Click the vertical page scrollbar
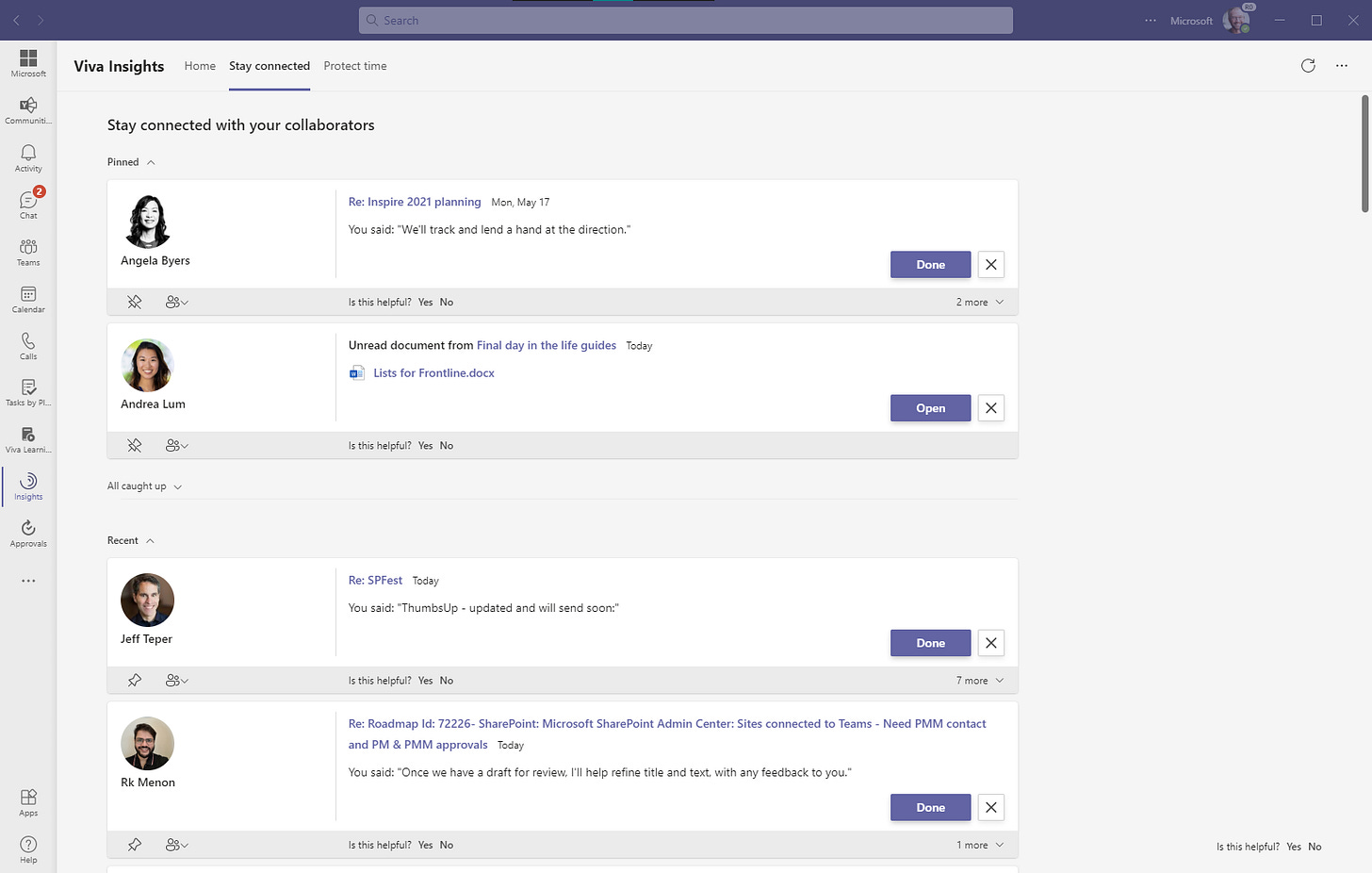Viewport: 1372px width, 873px height. click(x=1365, y=154)
